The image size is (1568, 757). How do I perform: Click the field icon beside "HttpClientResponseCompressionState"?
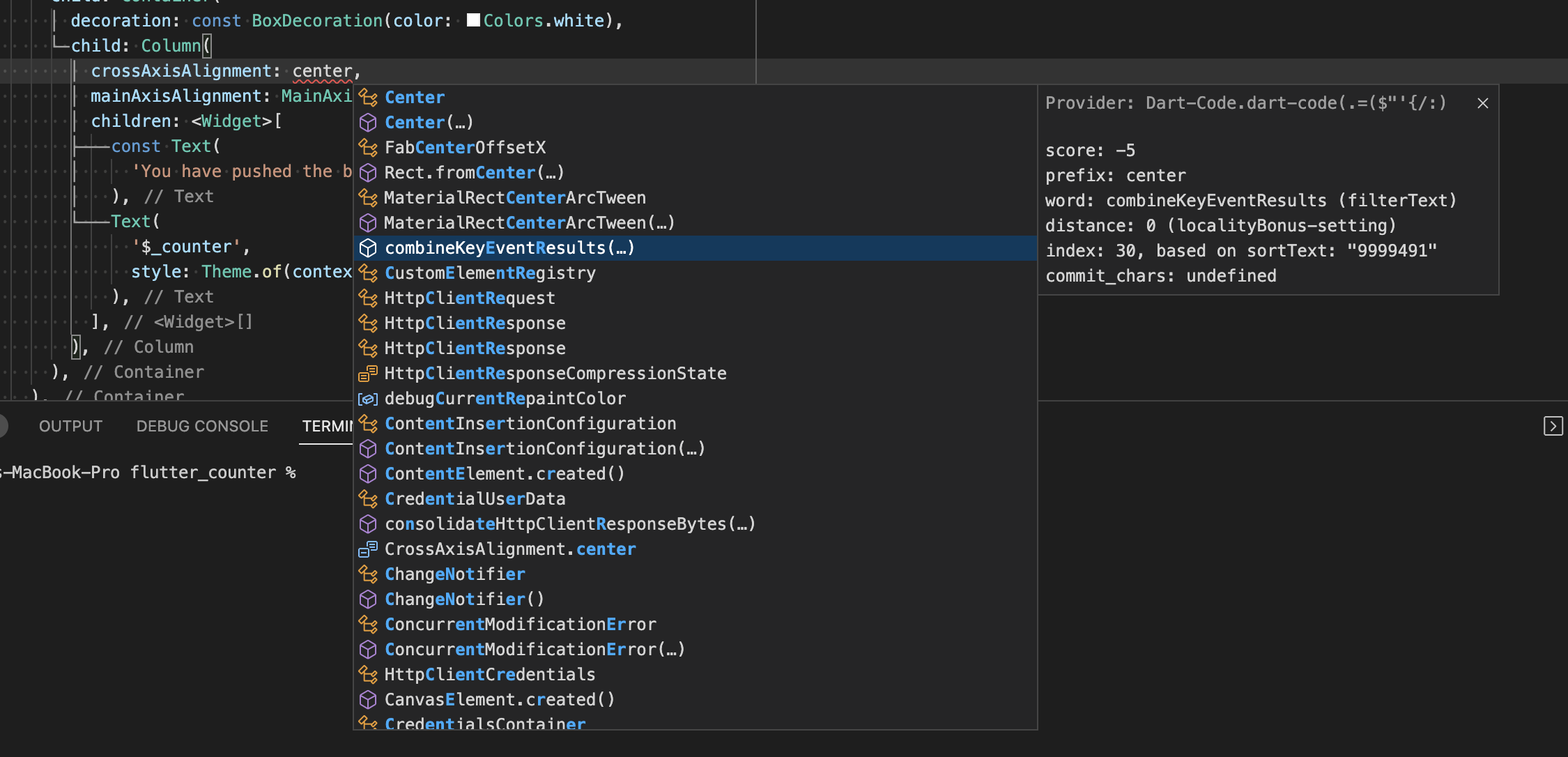[x=368, y=373]
